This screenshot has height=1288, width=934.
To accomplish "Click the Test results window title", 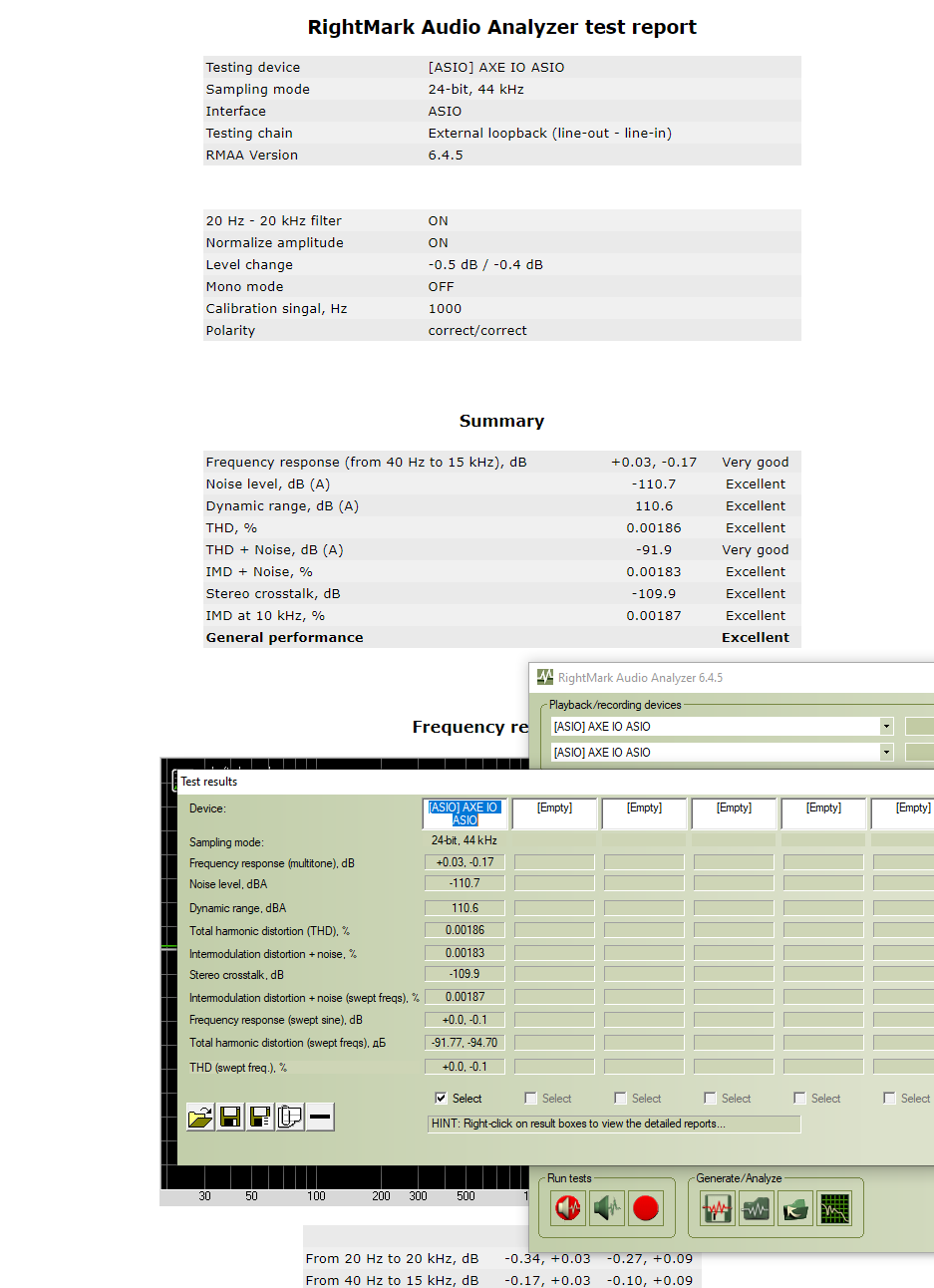I will pos(208,782).
